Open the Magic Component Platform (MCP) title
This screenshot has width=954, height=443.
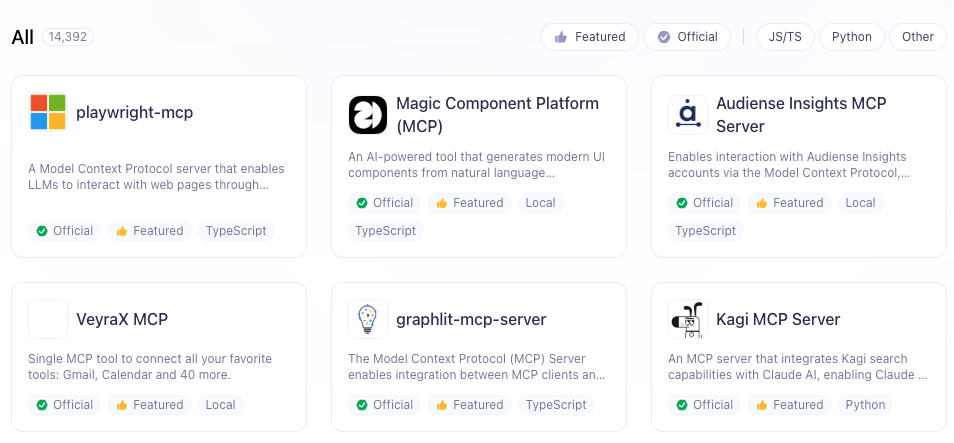pyautogui.click(x=498, y=115)
